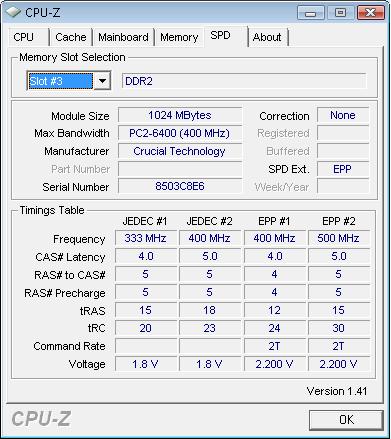Click the Max Bandwidth PC2-6400 field
This screenshot has width=391, height=439.
(x=180, y=133)
